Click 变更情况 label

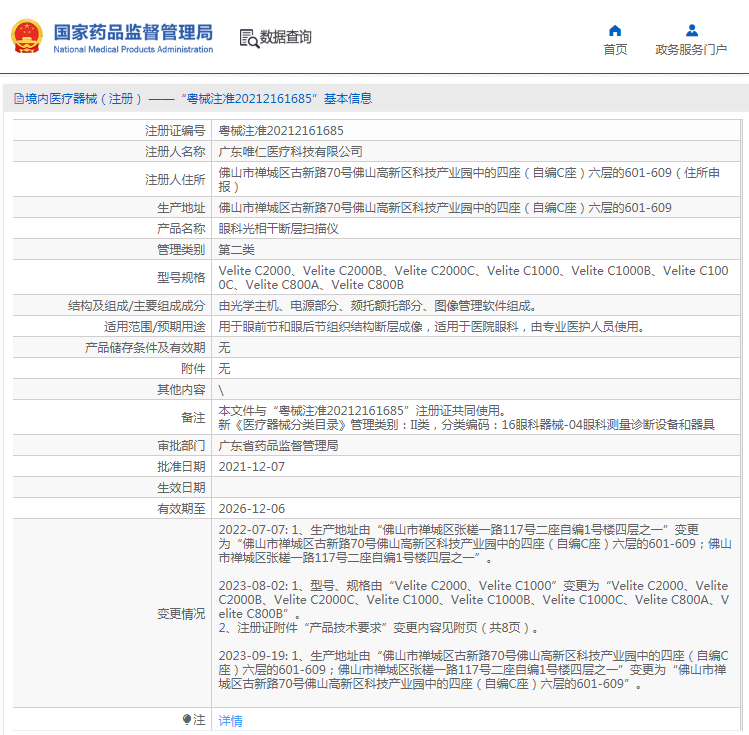point(181,614)
